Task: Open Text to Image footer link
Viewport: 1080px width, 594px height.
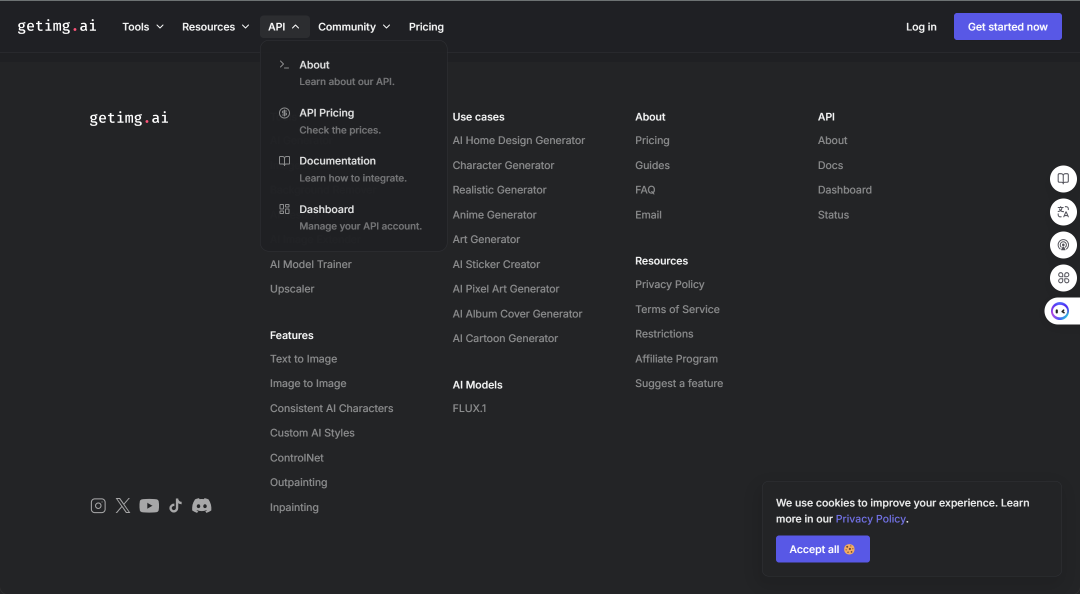Action: (x=304, y=359)
